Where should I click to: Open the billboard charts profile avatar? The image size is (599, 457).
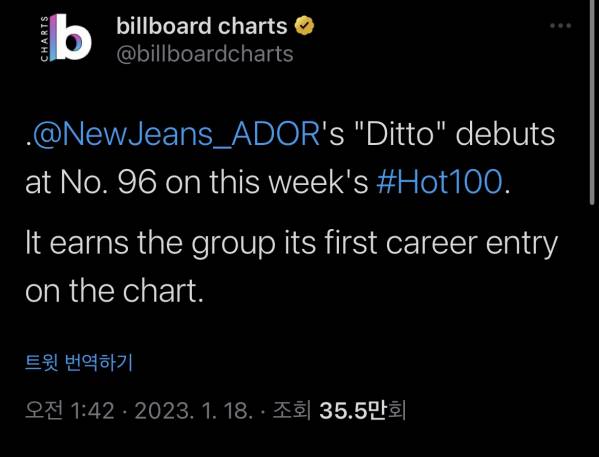[66, 37]
